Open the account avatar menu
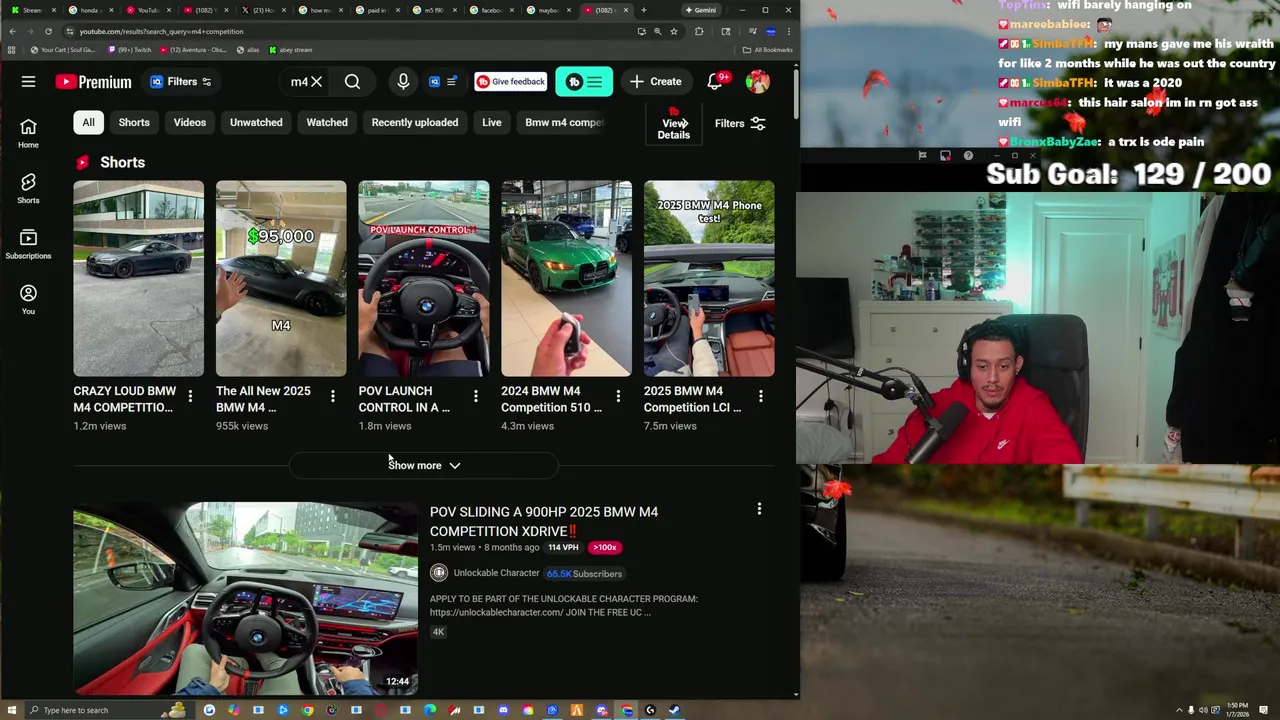 [x=758, y=82]
